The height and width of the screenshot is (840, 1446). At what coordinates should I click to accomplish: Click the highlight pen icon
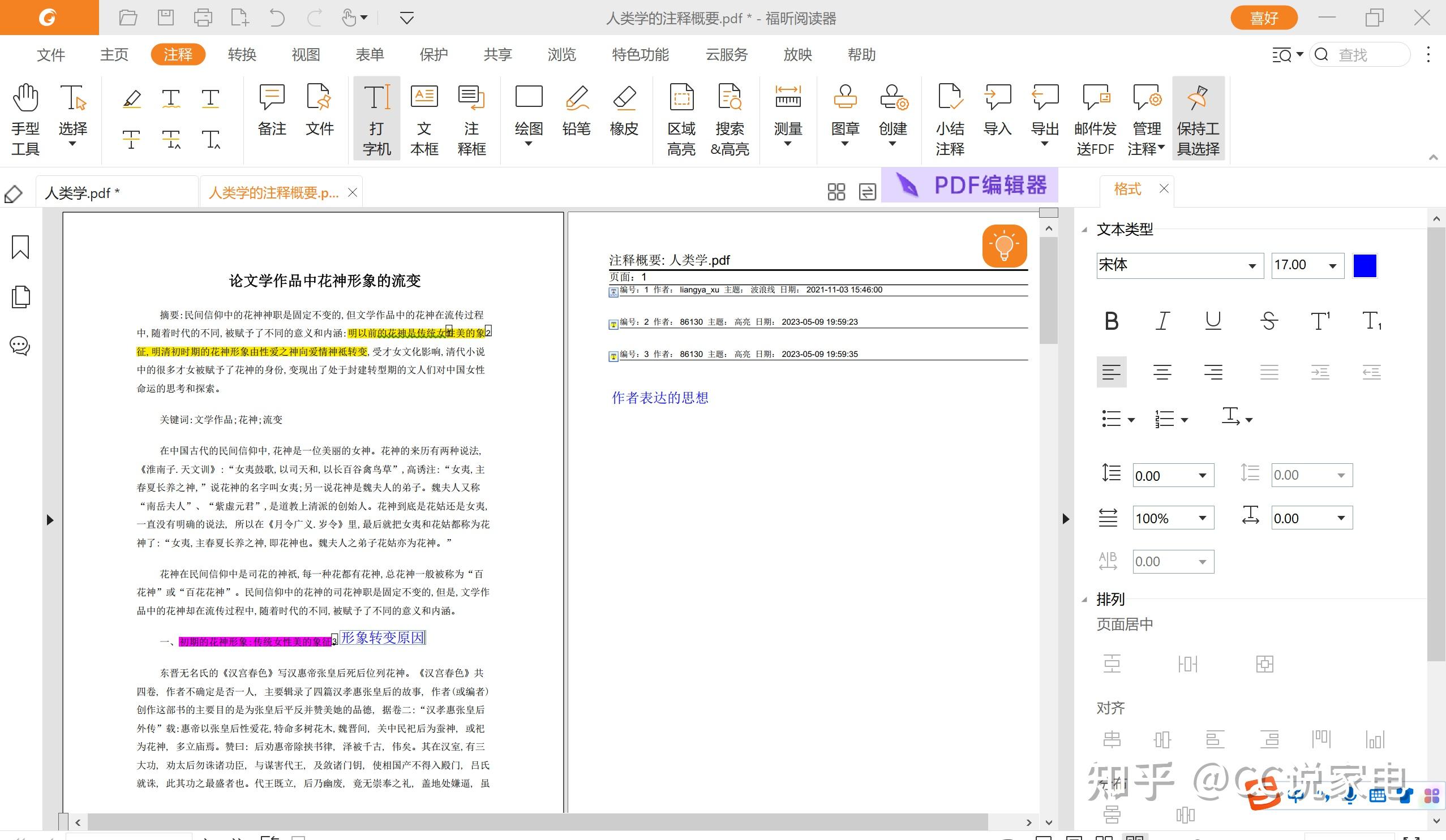(x=132, y=98)
